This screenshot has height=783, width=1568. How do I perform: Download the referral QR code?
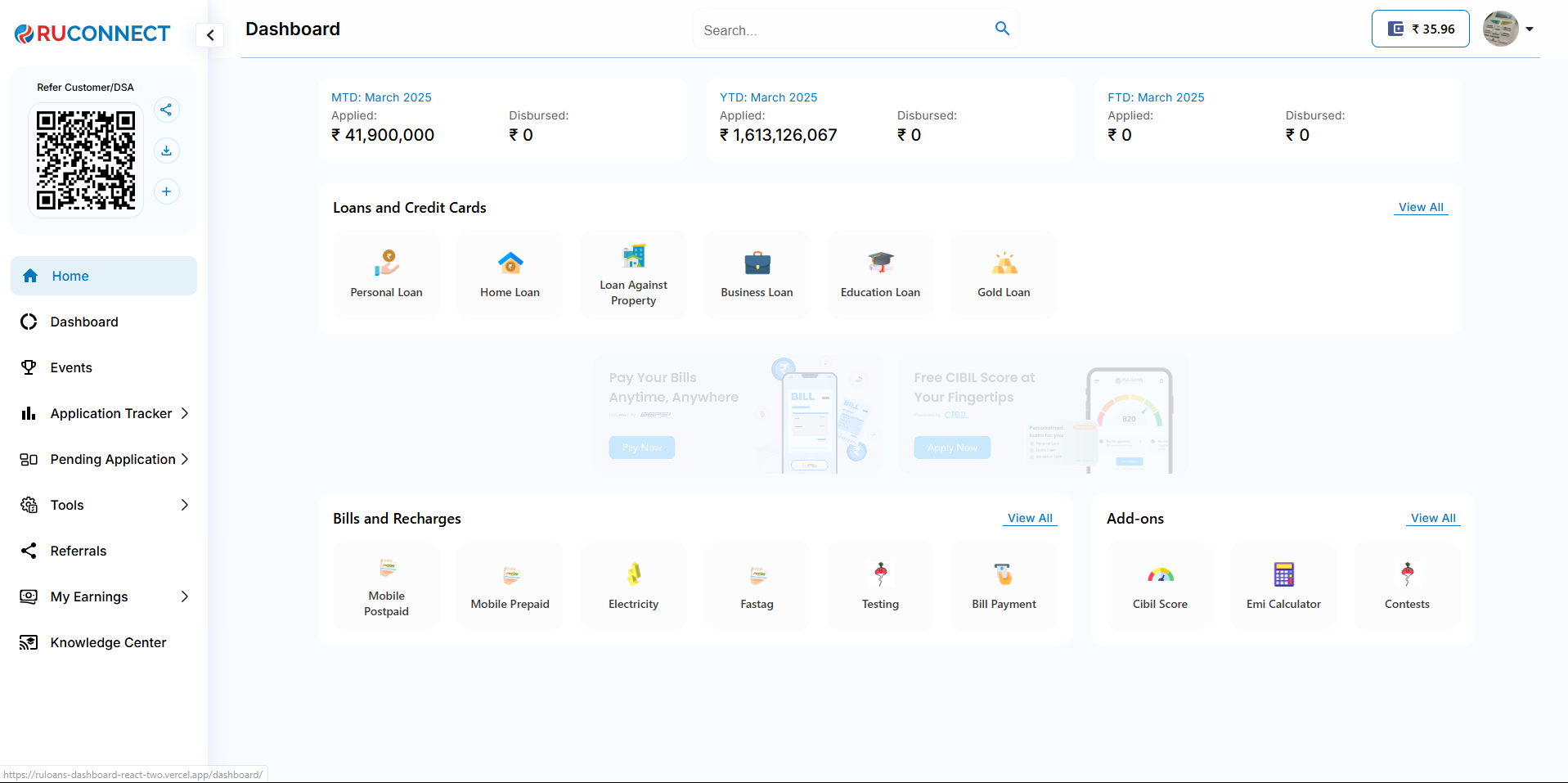(166, 151)
